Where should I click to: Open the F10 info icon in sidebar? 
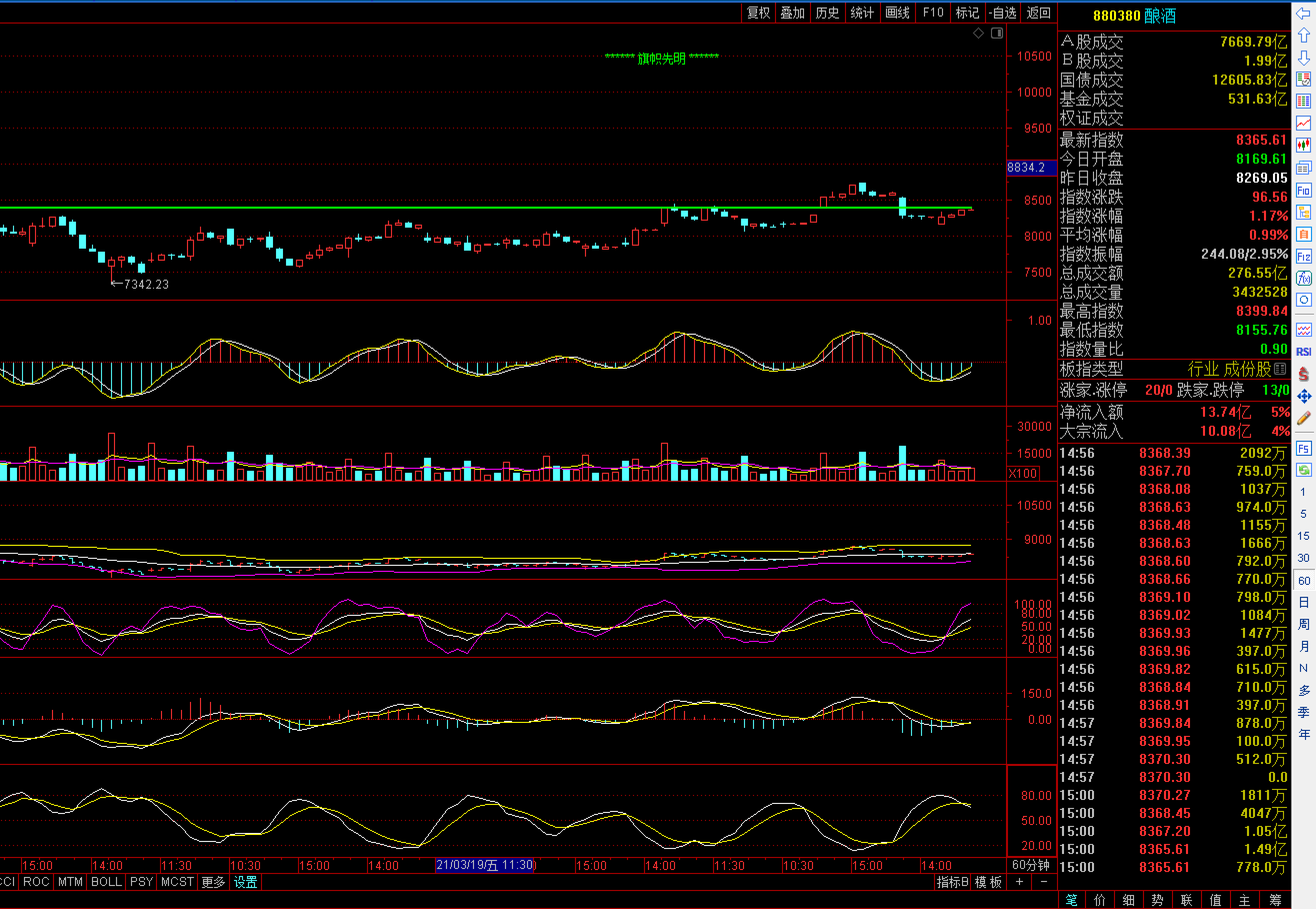tap(1303, 190)
